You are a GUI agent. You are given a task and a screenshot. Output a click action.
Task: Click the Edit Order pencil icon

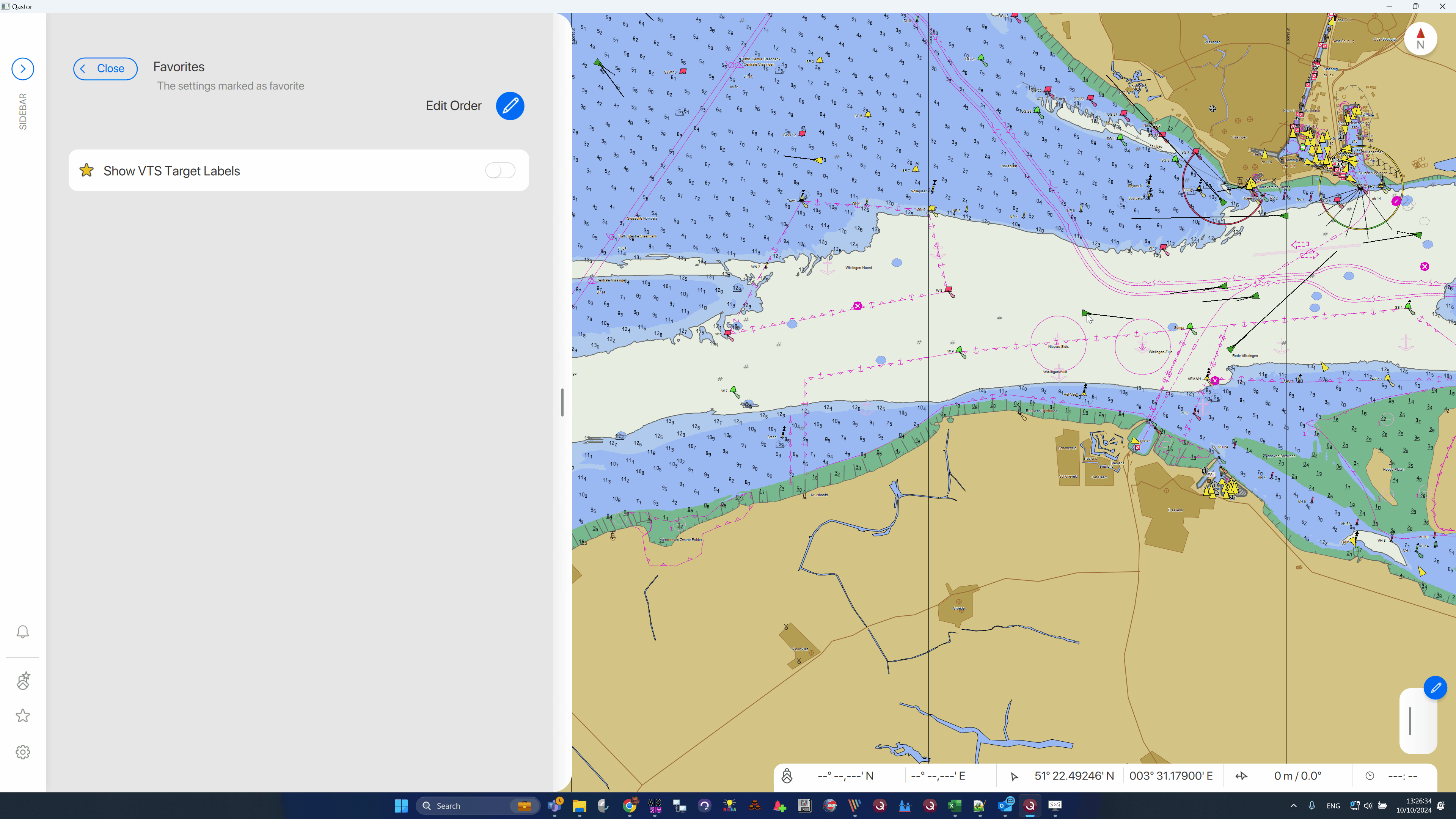[x=510, y=106]
